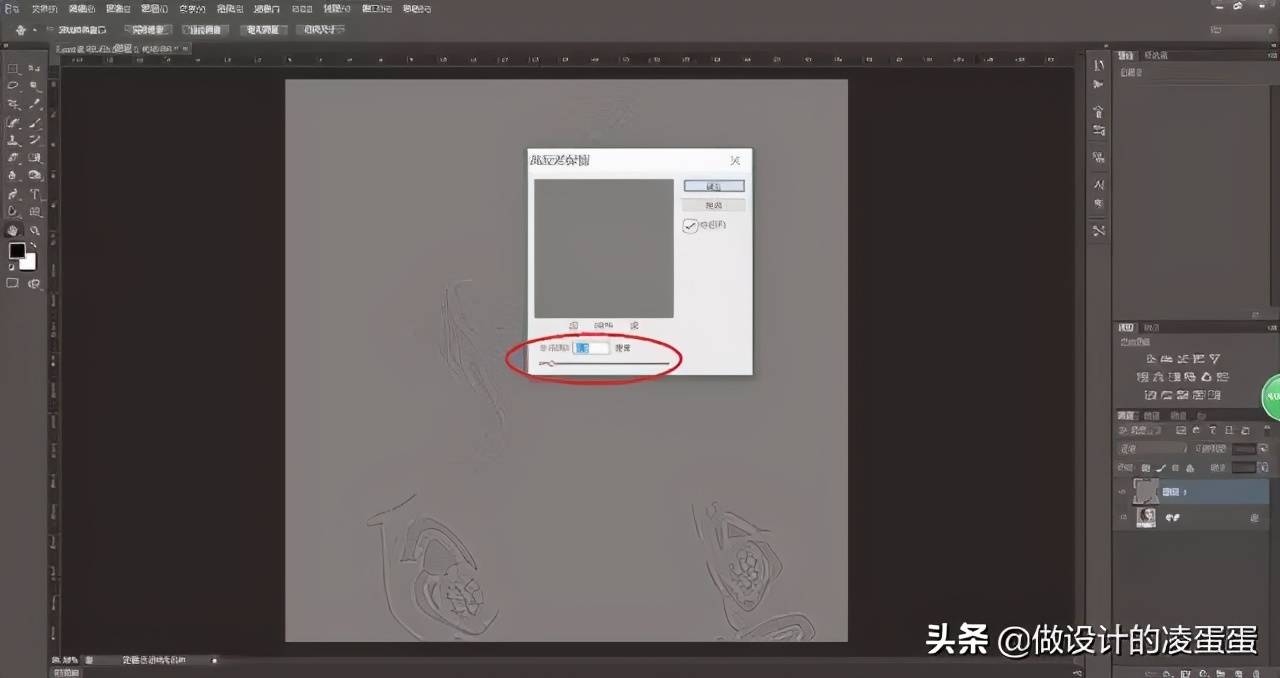
Task: Click the zoom-in icon under filter preview
Action: 634,325
